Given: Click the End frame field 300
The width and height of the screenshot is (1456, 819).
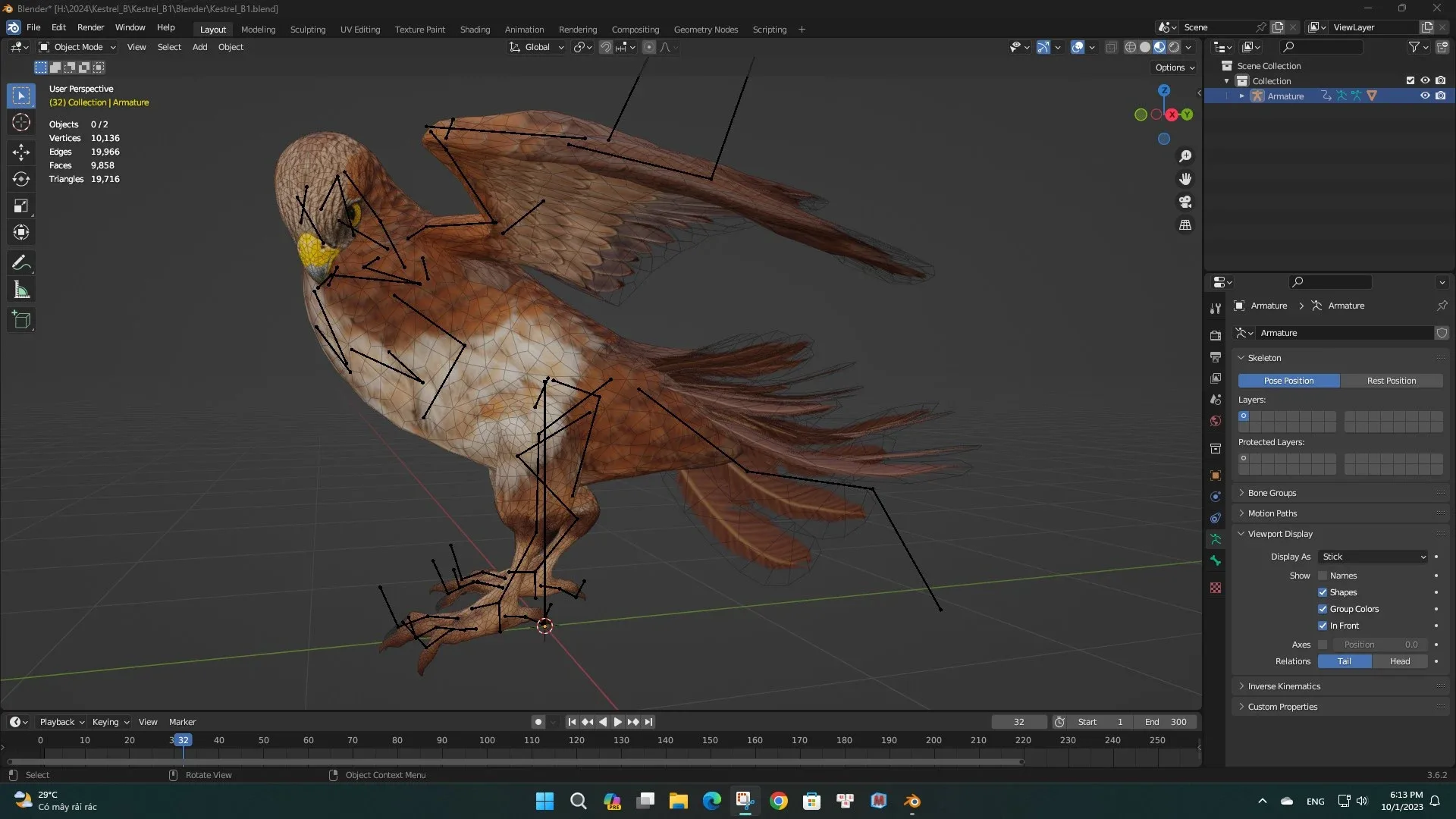Looking at the screenshot, I should [1166, 722].
